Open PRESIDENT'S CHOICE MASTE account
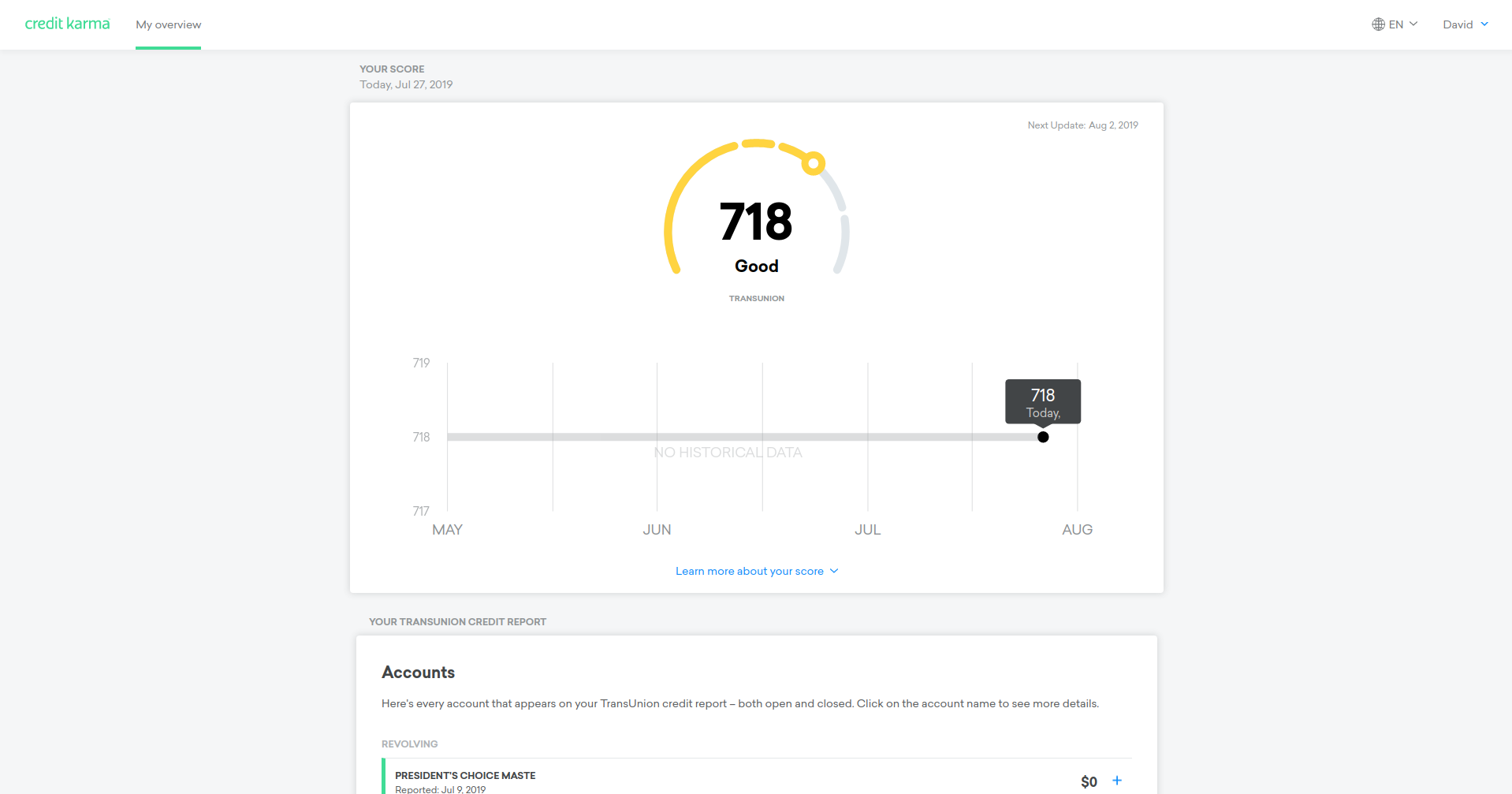This screenshot has height=794, width=1512. coord(465,776)
